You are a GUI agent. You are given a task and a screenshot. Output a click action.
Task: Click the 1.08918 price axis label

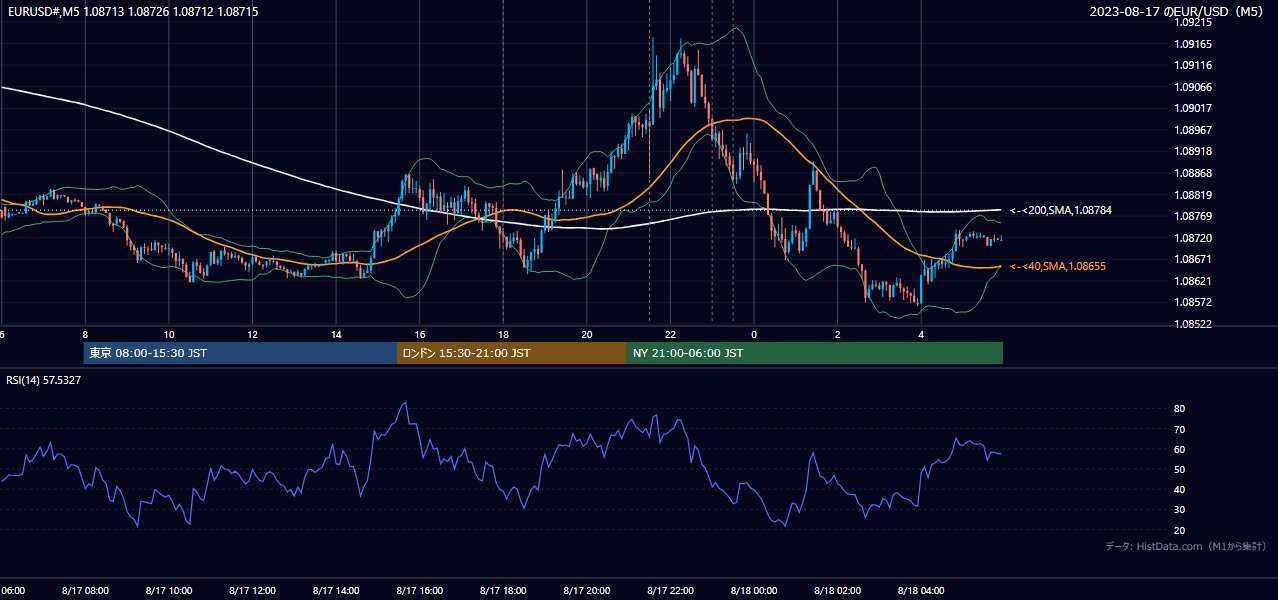[x=1193, y=151]
